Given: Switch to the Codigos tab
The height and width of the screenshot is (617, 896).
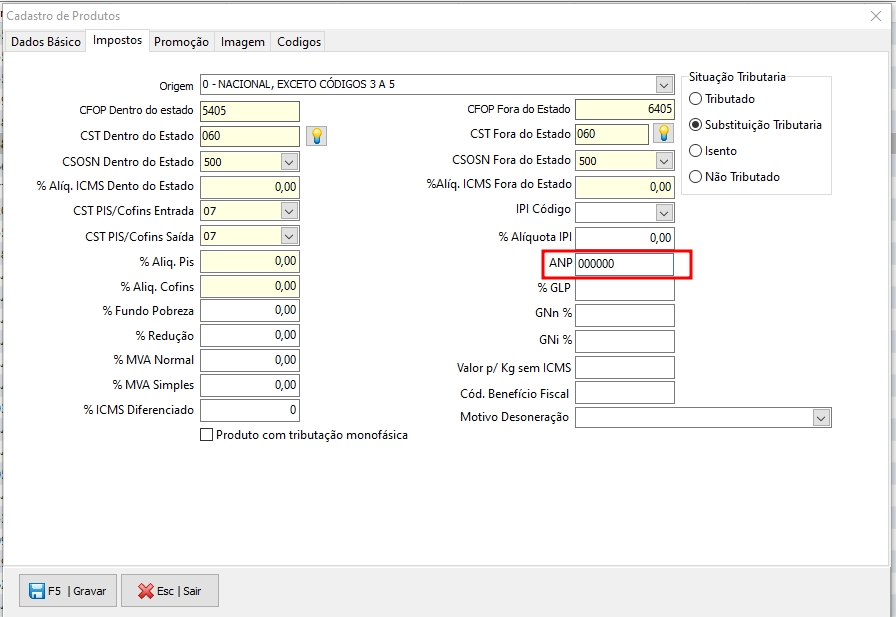Looking at the screenshot, I should pyautogui.click(x=299, y=42).
